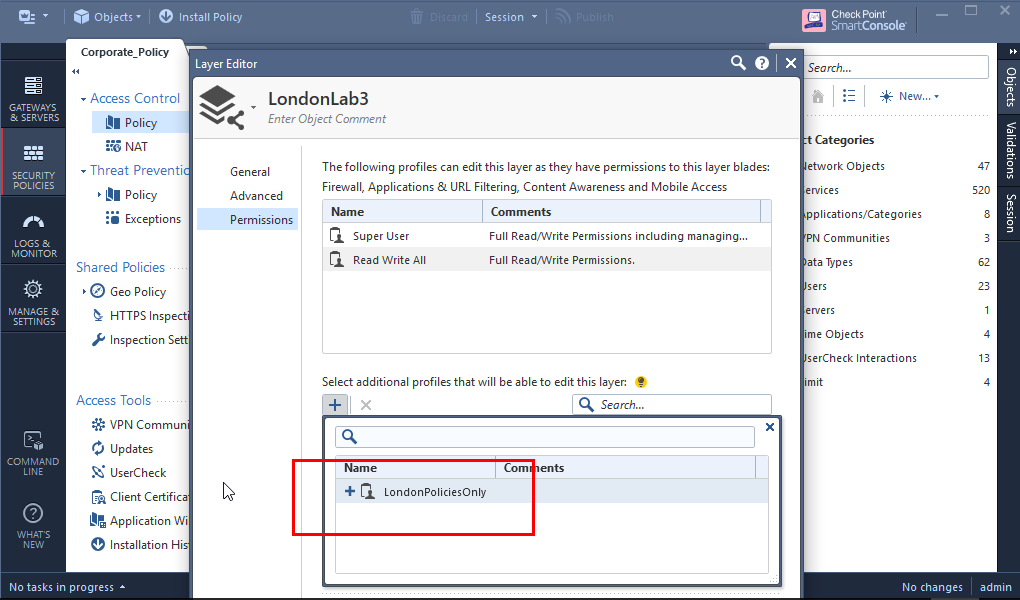Image resolution: width=1020 pixels, height=600 pixels.
Task: Click the objects pane Search field
Action: pos(896,68)
